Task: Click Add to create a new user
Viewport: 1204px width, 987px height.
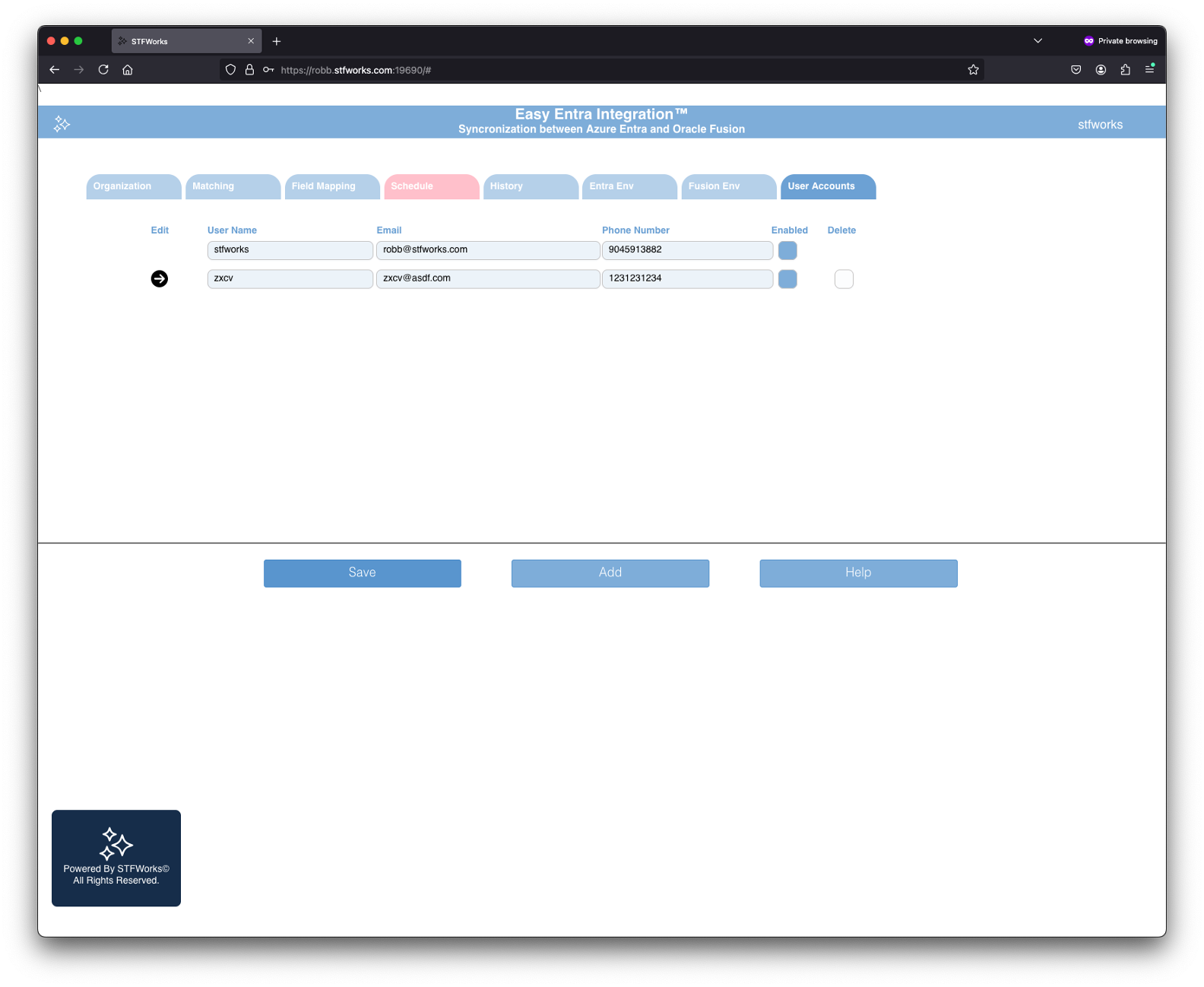Action: pos(610,573)
